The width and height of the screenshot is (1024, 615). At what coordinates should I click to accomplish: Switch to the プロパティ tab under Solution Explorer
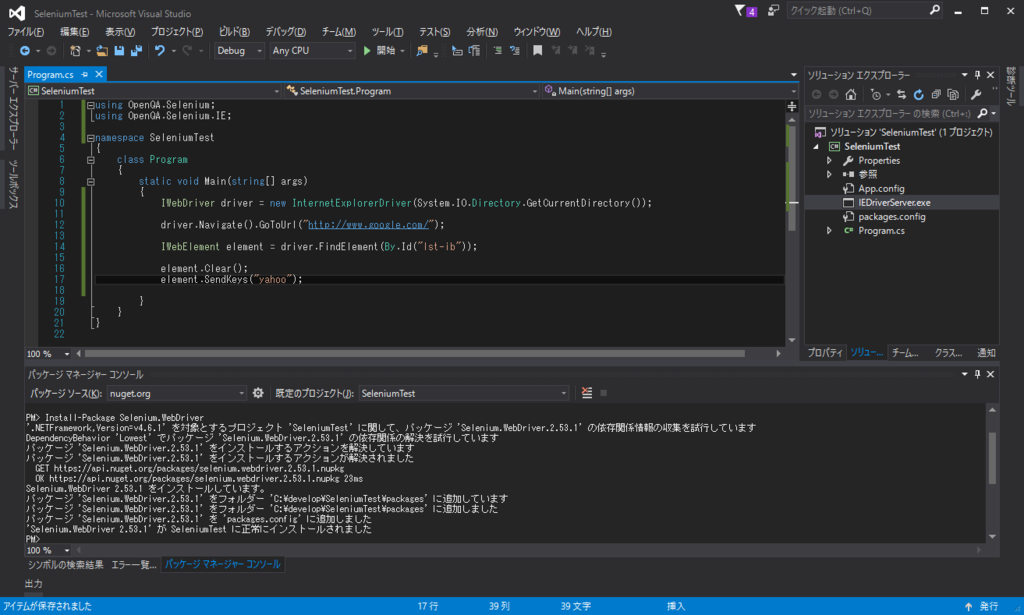click(825, 353)
